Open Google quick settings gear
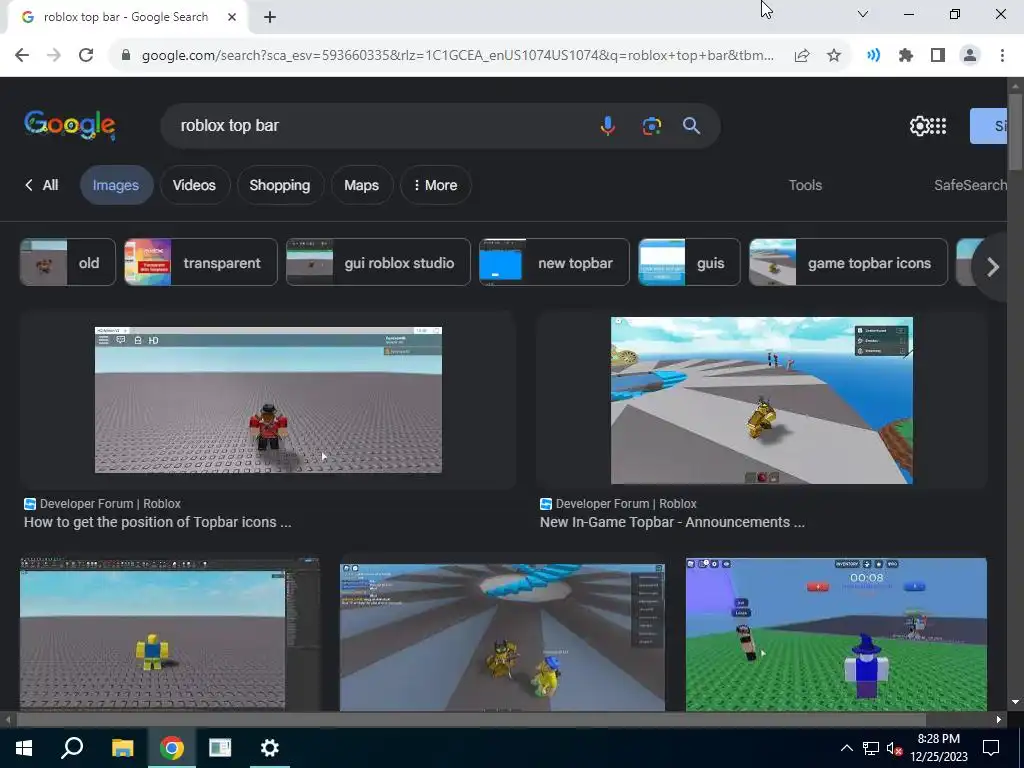The image size is (1024, 768). click(x=919, y=125)
